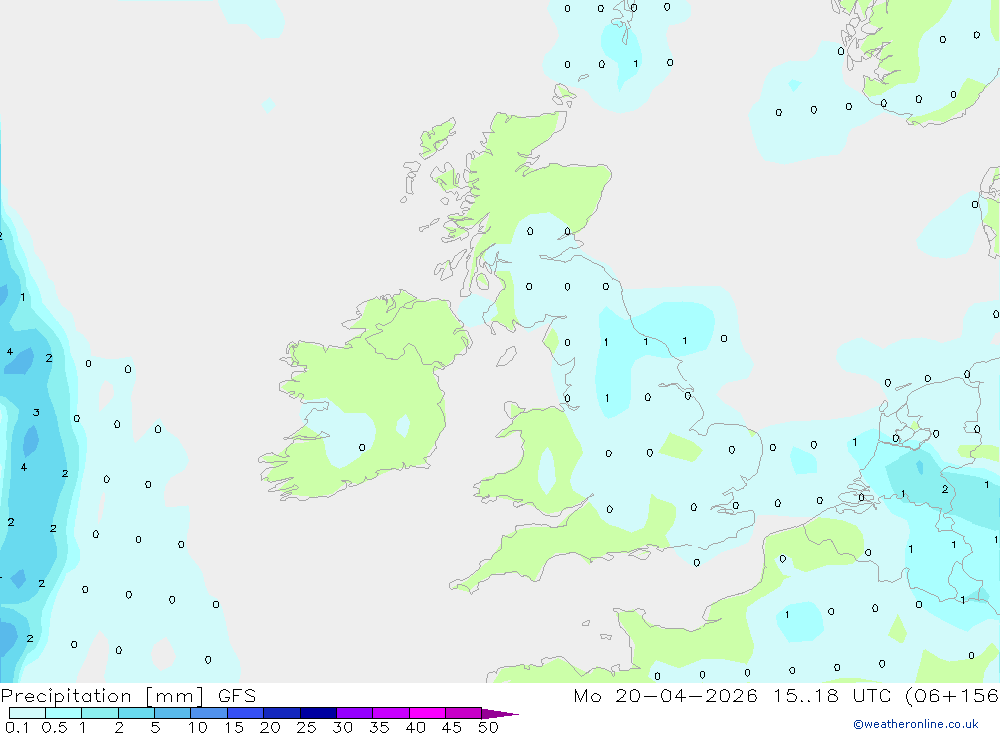This screenshot has width=1000, height=733.
Task: Click the Isle of Man outline
Action: [506, 356]
